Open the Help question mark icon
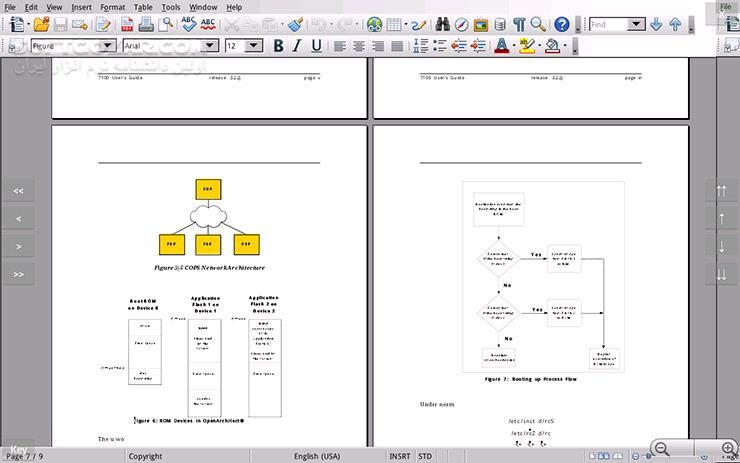This screenshot has height=463, width=740. (562, 24)
